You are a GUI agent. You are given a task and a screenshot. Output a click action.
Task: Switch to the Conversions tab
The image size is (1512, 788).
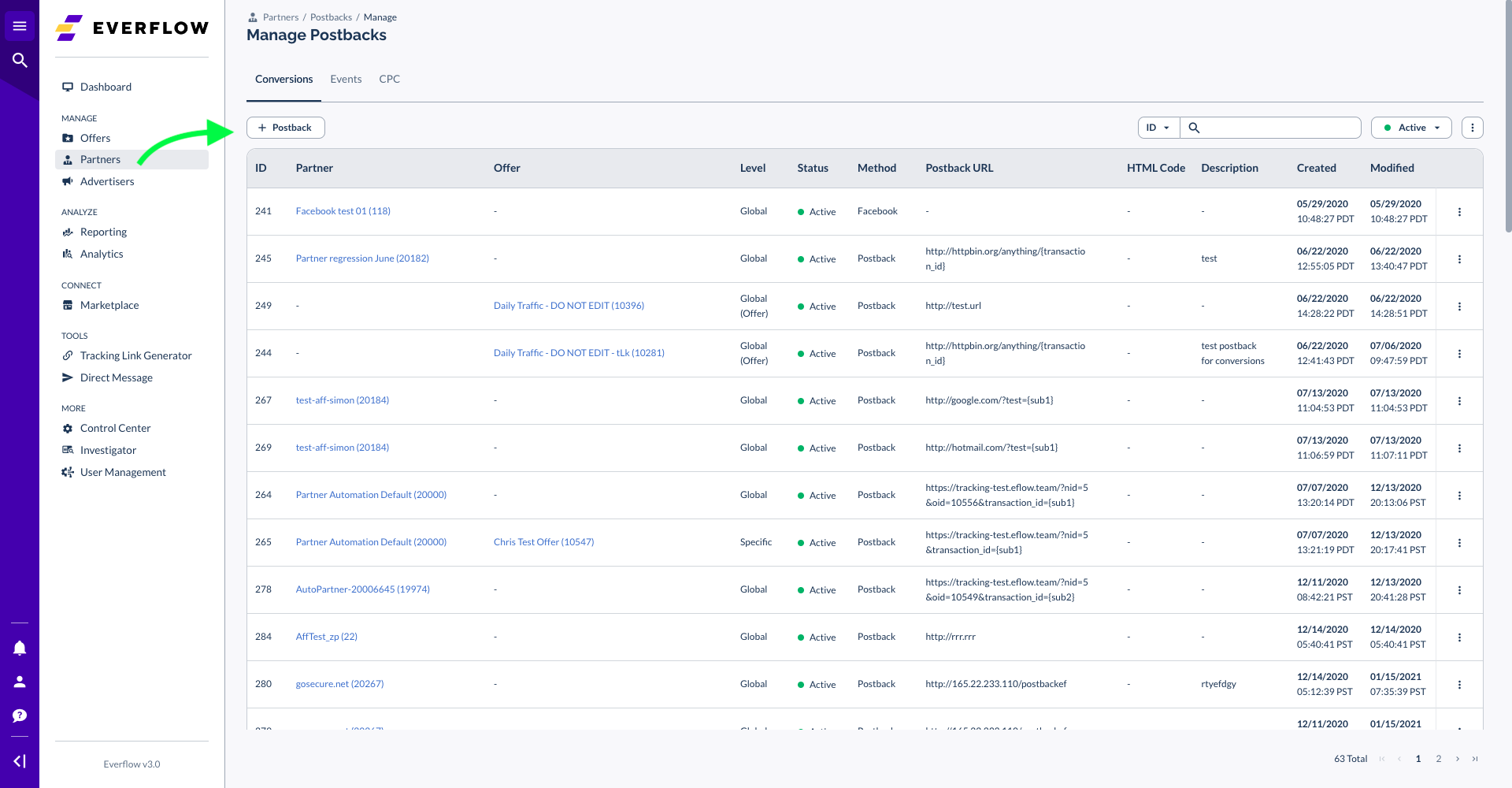(283, 79)
